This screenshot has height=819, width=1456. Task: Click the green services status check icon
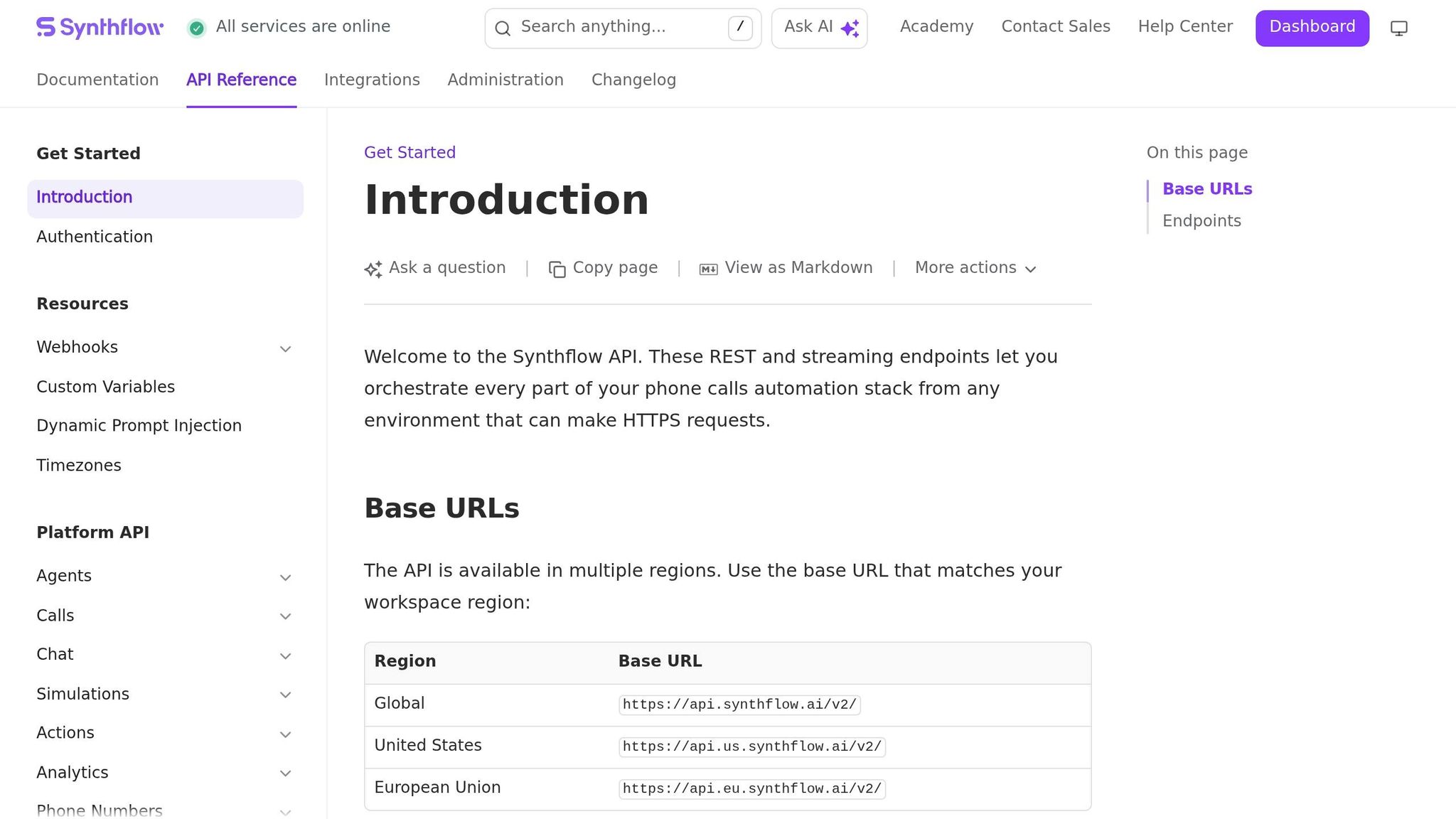coord(197,28)
